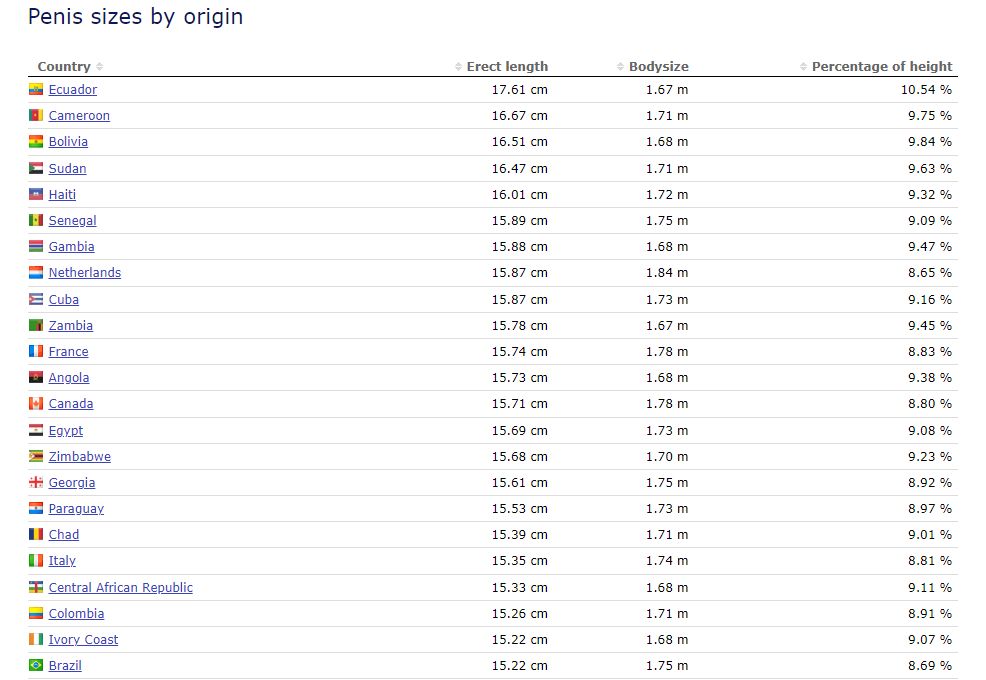Click the Canada flag icon
Viewport: 986px width, 680px height.
click(x=36, y=403)
